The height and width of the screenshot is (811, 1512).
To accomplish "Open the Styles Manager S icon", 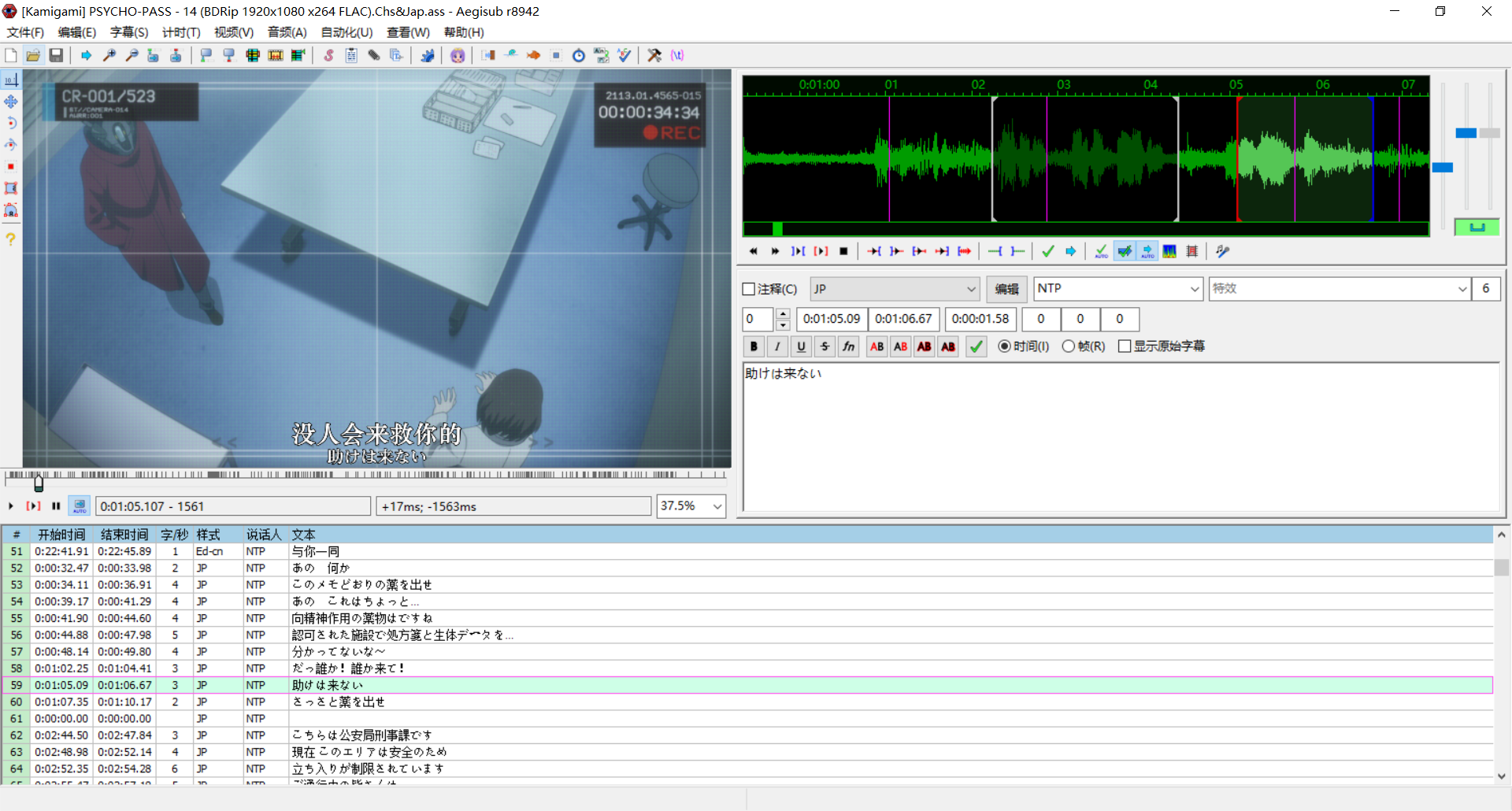I will point(329,55).
